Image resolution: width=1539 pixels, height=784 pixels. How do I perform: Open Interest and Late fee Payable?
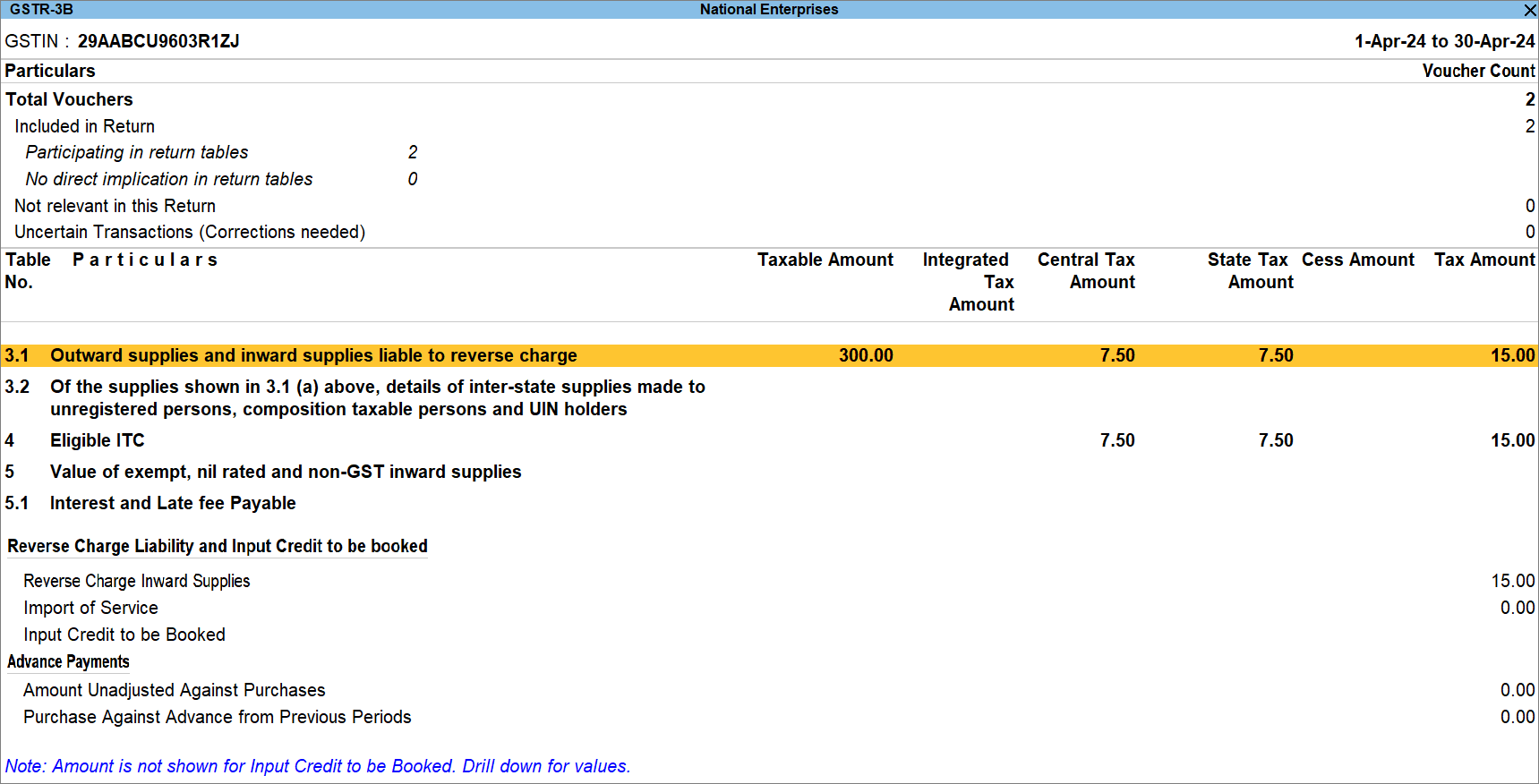point(173,503)
